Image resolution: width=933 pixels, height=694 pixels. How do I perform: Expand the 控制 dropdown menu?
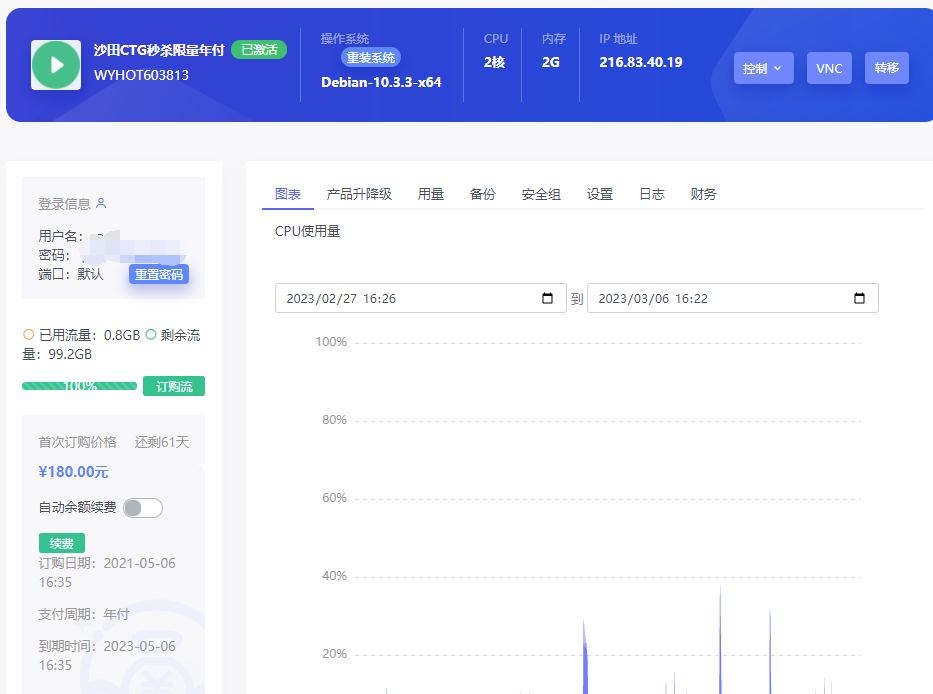pyautogui.click(x=763, y=68)
